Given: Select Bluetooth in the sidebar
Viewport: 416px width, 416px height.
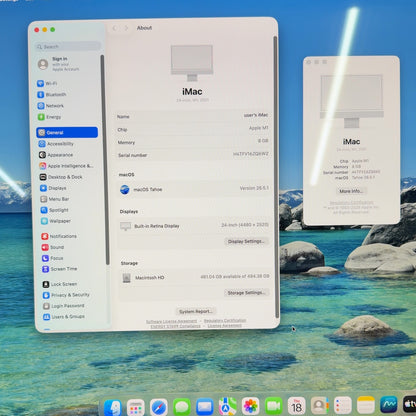Looking at the screenshot, I should coord(52,95).
